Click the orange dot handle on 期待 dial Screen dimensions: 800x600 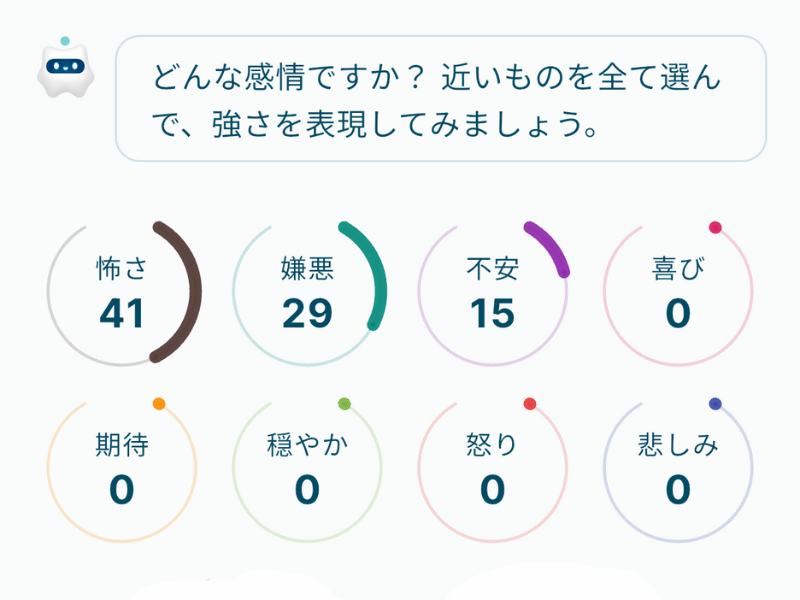pyautogui.click(x=157, y=404)
